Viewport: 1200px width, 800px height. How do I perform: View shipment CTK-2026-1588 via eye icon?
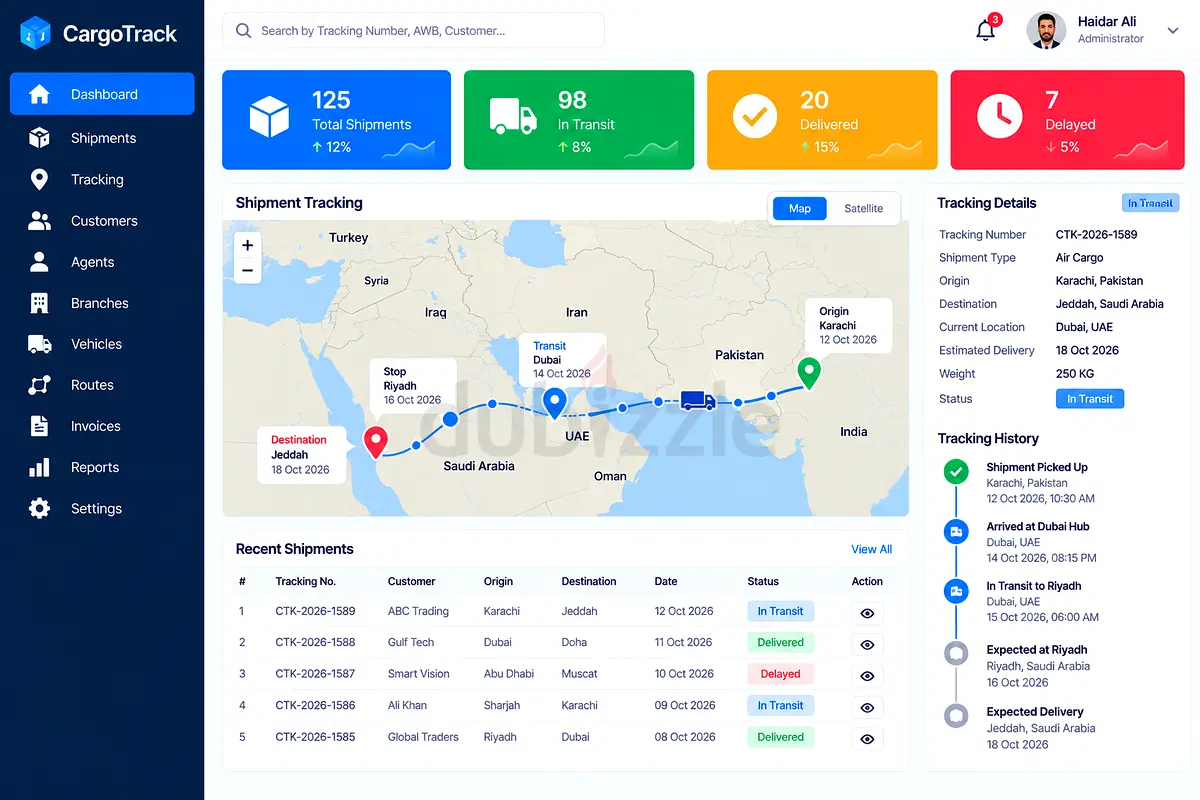point(867,645)
